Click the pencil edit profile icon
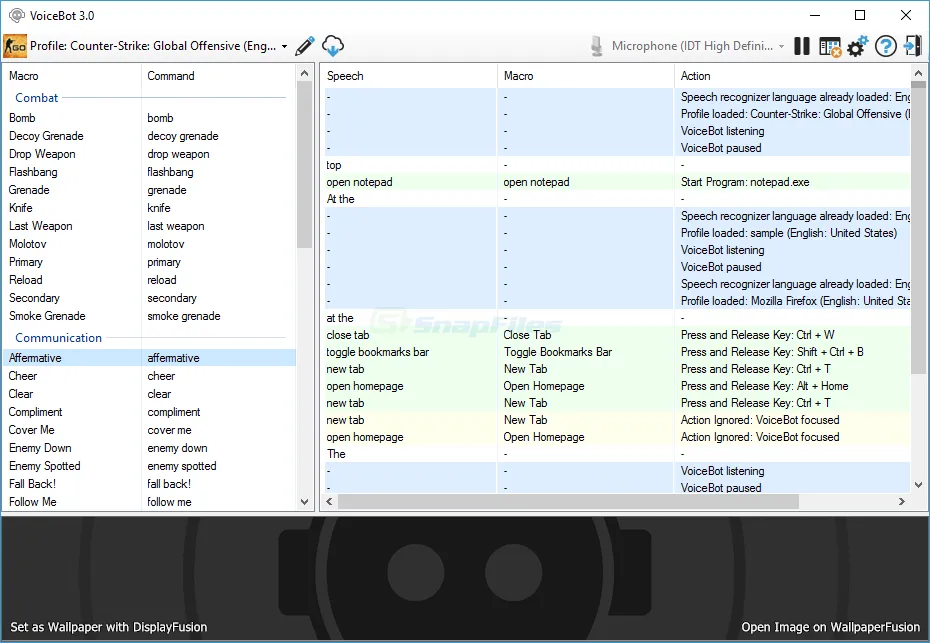Screen dimensions: 930x643 pos(305,46)
